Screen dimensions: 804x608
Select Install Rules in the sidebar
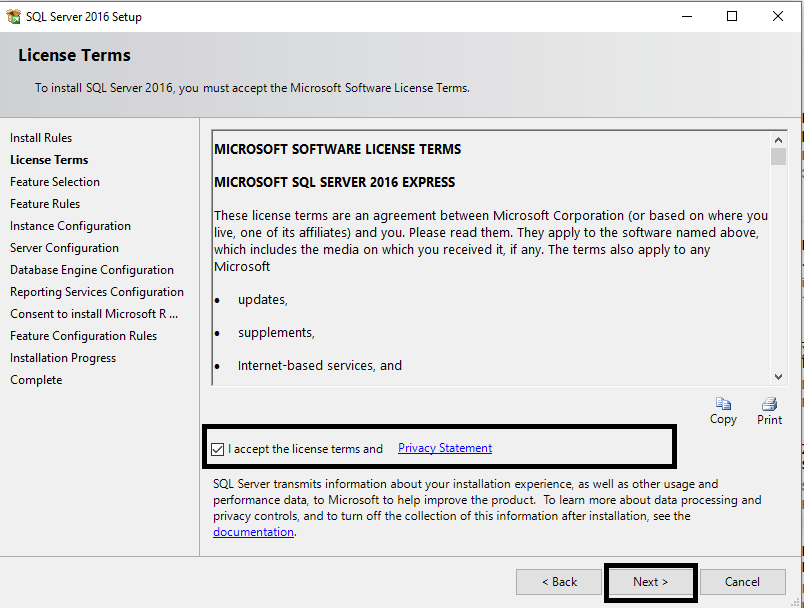[40, 137]
